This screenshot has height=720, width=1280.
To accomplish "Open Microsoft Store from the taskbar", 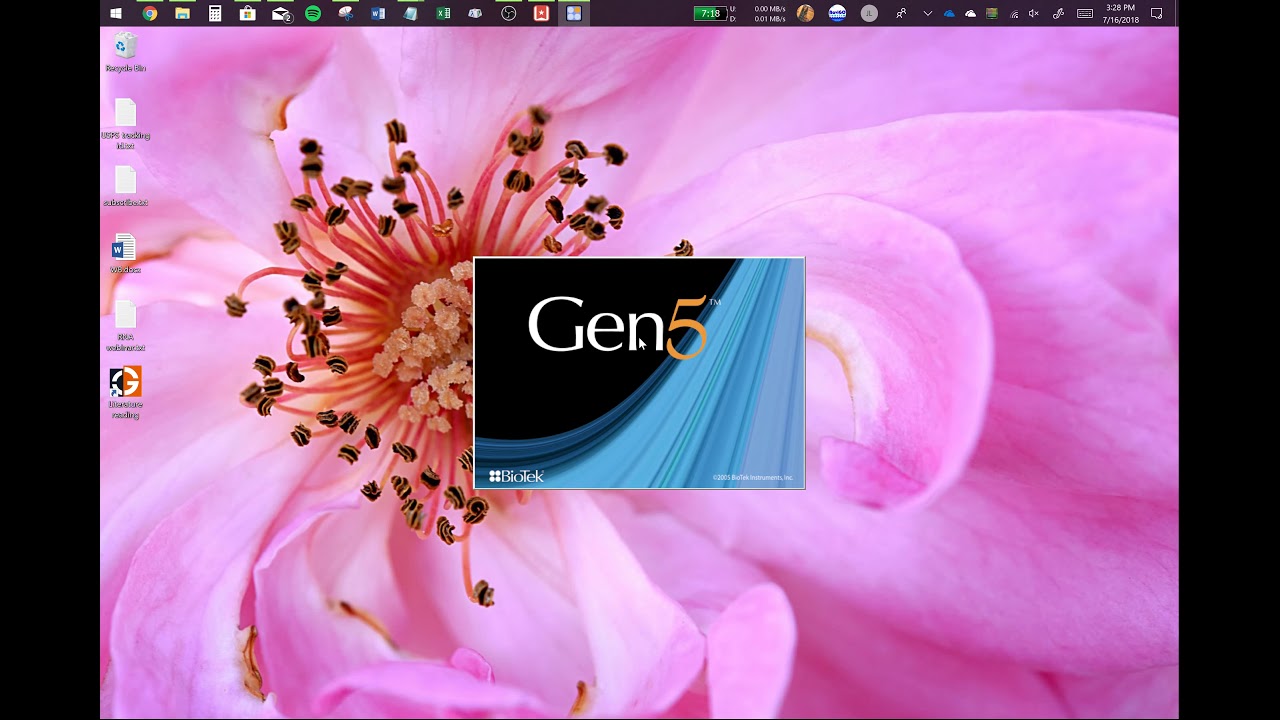I will coord(247,13).
